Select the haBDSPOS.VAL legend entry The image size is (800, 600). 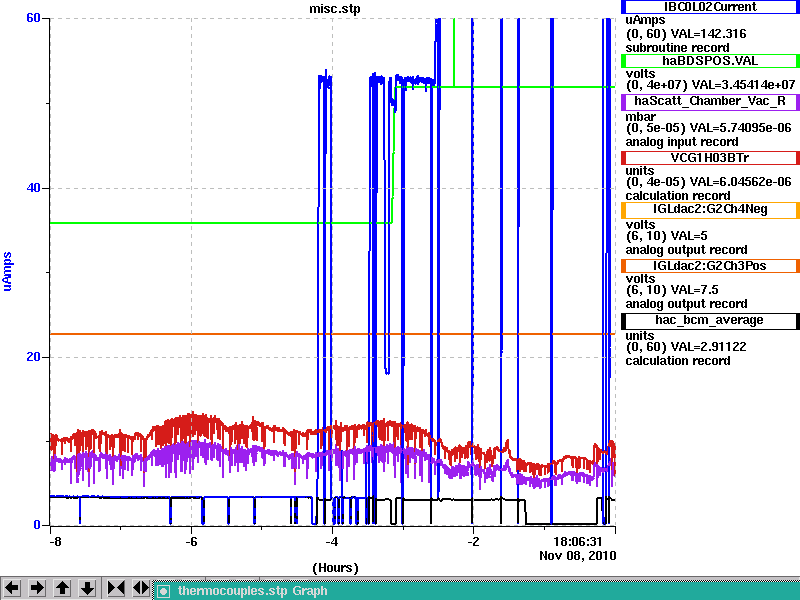point(710,61)
